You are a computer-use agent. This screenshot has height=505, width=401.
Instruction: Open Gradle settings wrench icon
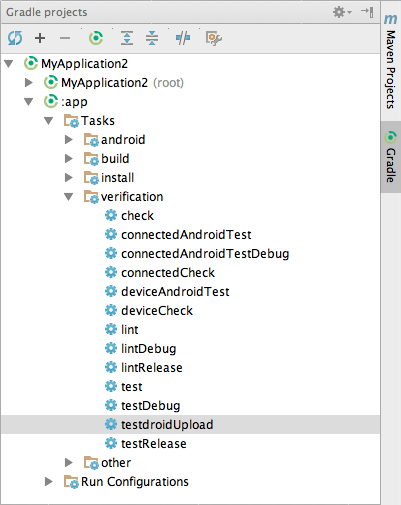pyautogui.click(x=214, y=38)
